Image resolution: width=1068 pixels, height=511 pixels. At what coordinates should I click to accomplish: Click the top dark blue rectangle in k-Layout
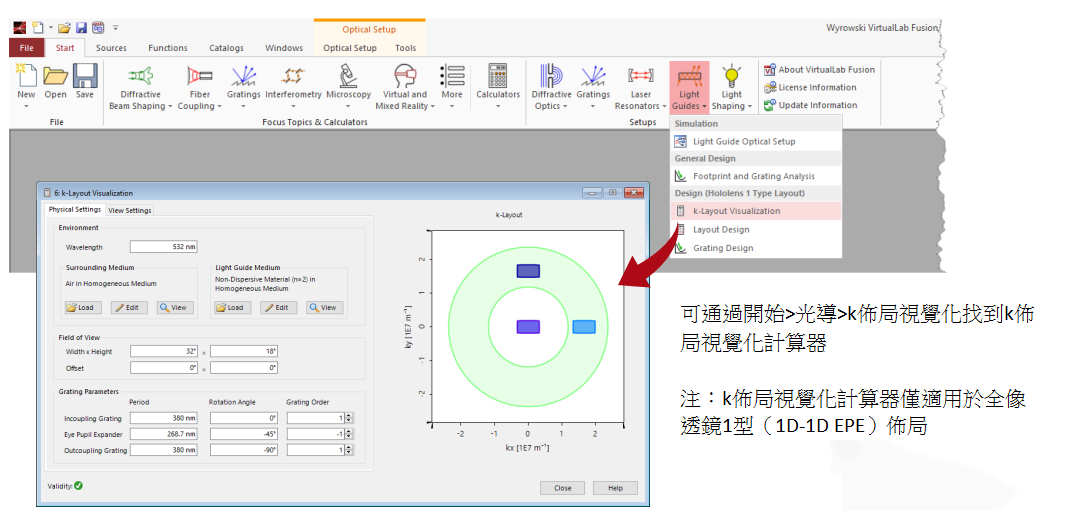click(528, 271)
